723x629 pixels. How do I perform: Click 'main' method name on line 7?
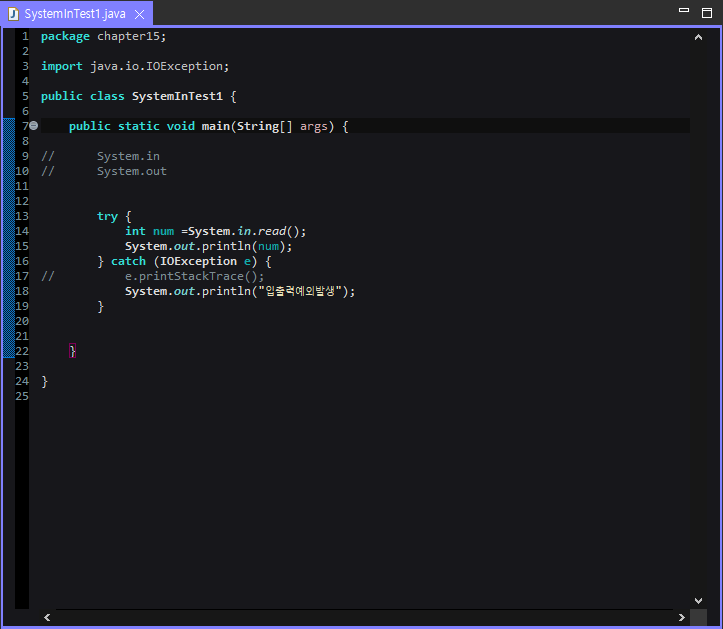click(215, 126)
